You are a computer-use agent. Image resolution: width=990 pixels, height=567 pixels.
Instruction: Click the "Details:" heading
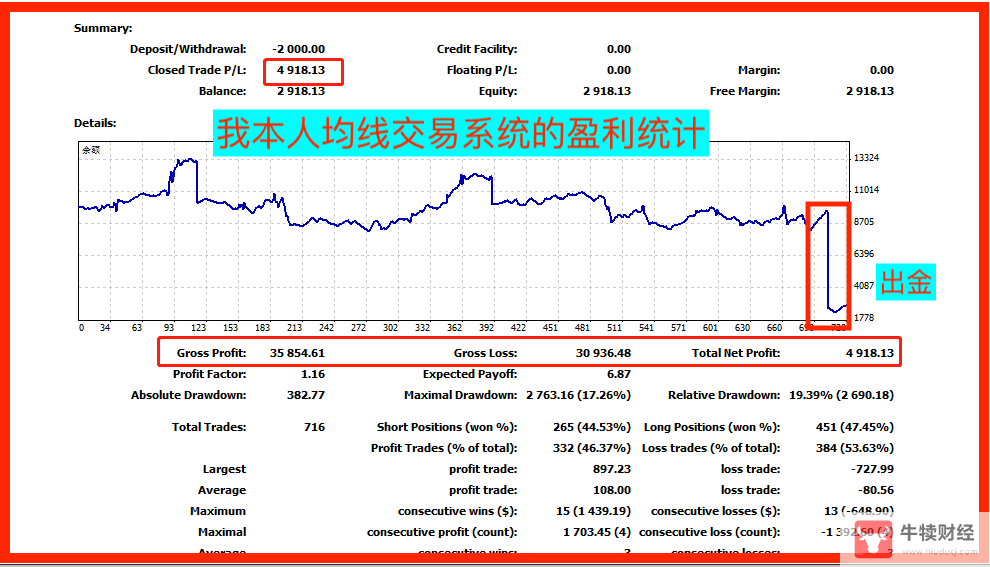coord(95,123)
